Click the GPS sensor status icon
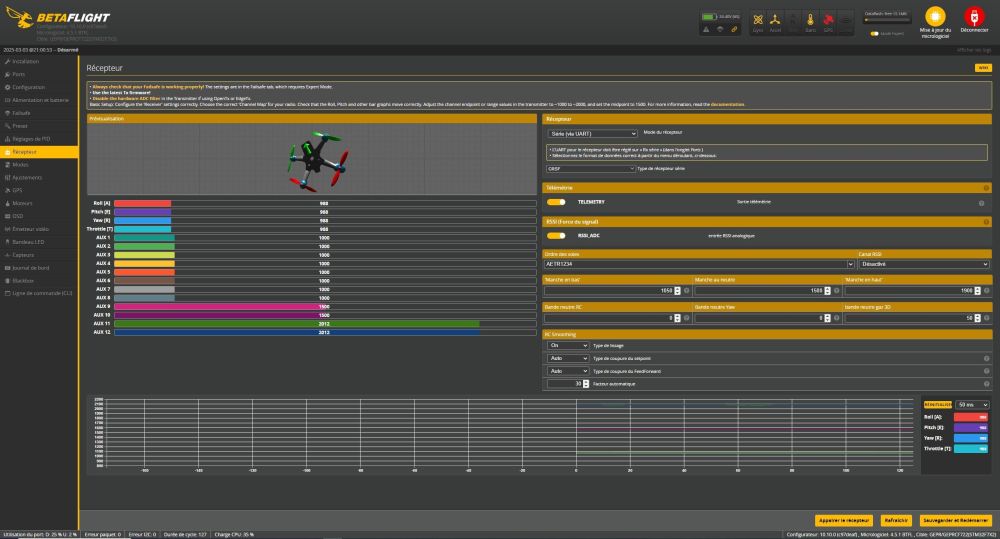The height and width of the screenshot is (539, 1000). (827, 20)
